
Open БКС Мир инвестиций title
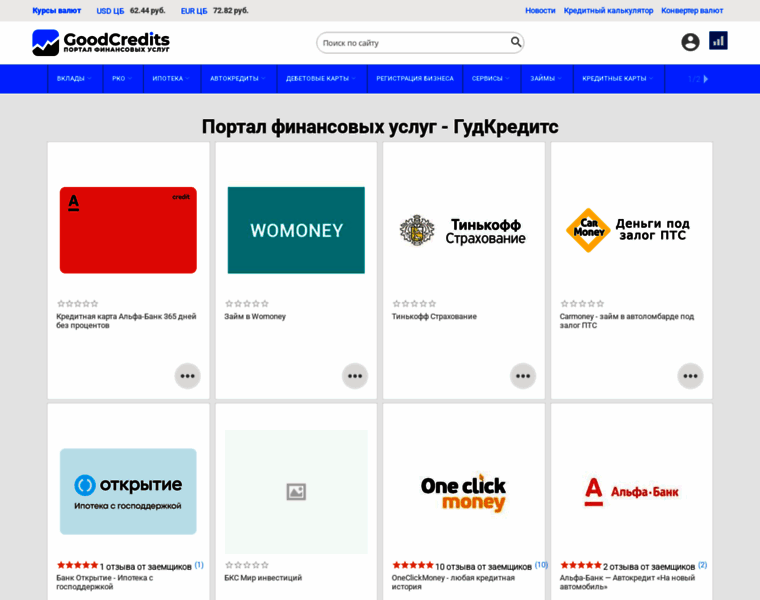(263, 578)
